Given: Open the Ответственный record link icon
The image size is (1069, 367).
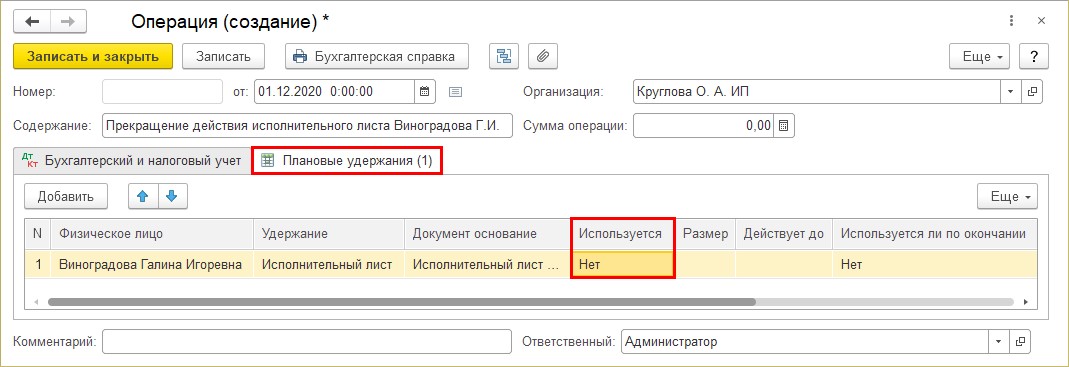Looking at the screenshot, I should (1021, 341).
